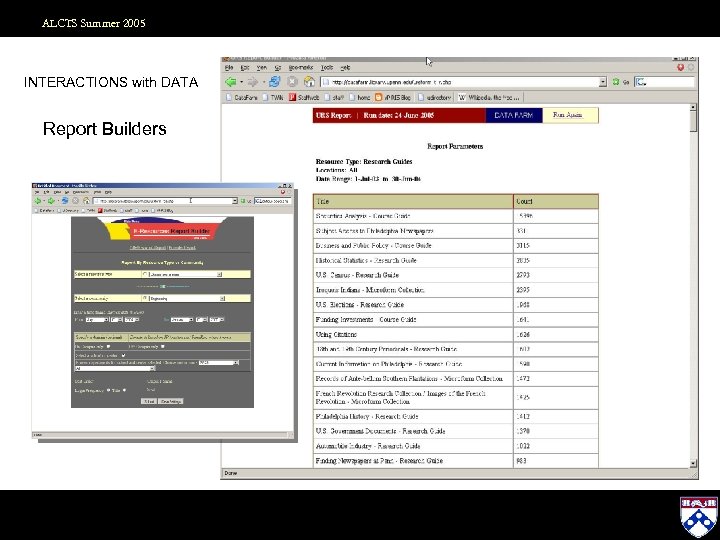The width and height of the screenshot is (720, 540).
Task: Open the Bookmarks menu in URS Report browser
Action: [x=301, y=68]
